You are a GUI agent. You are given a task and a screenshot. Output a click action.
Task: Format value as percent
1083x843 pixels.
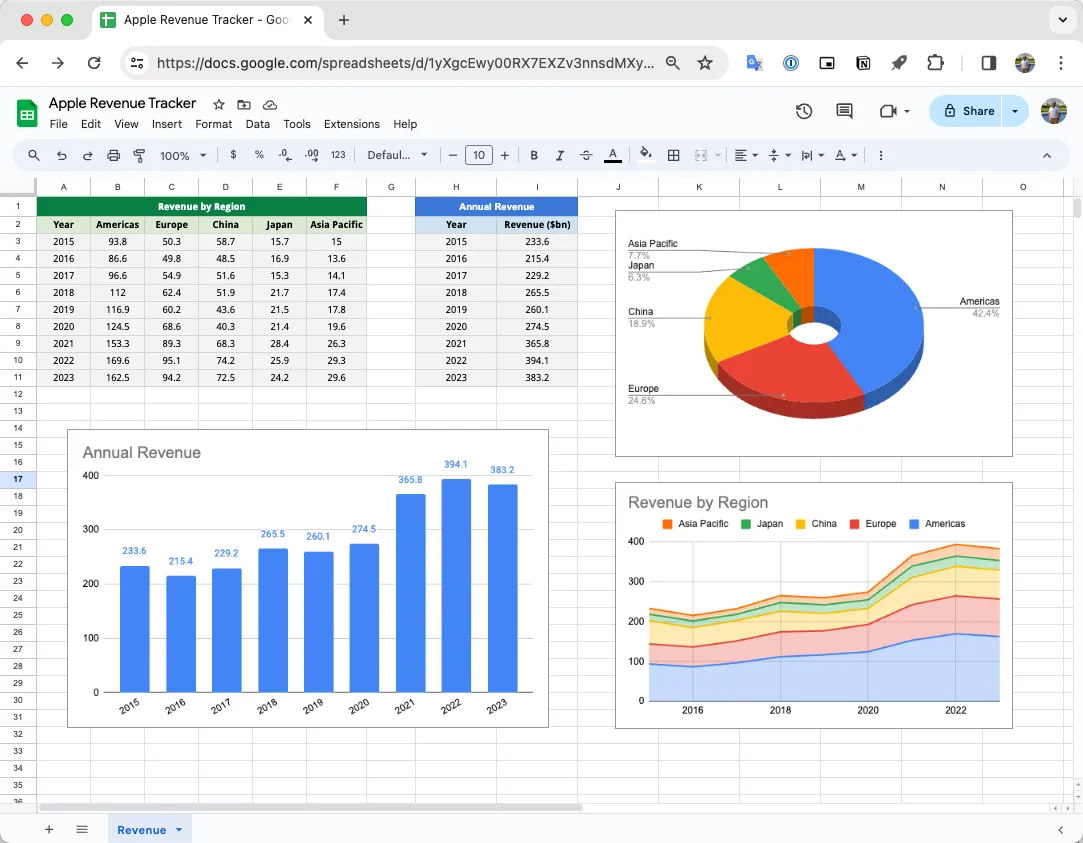[x=259, y=155]
